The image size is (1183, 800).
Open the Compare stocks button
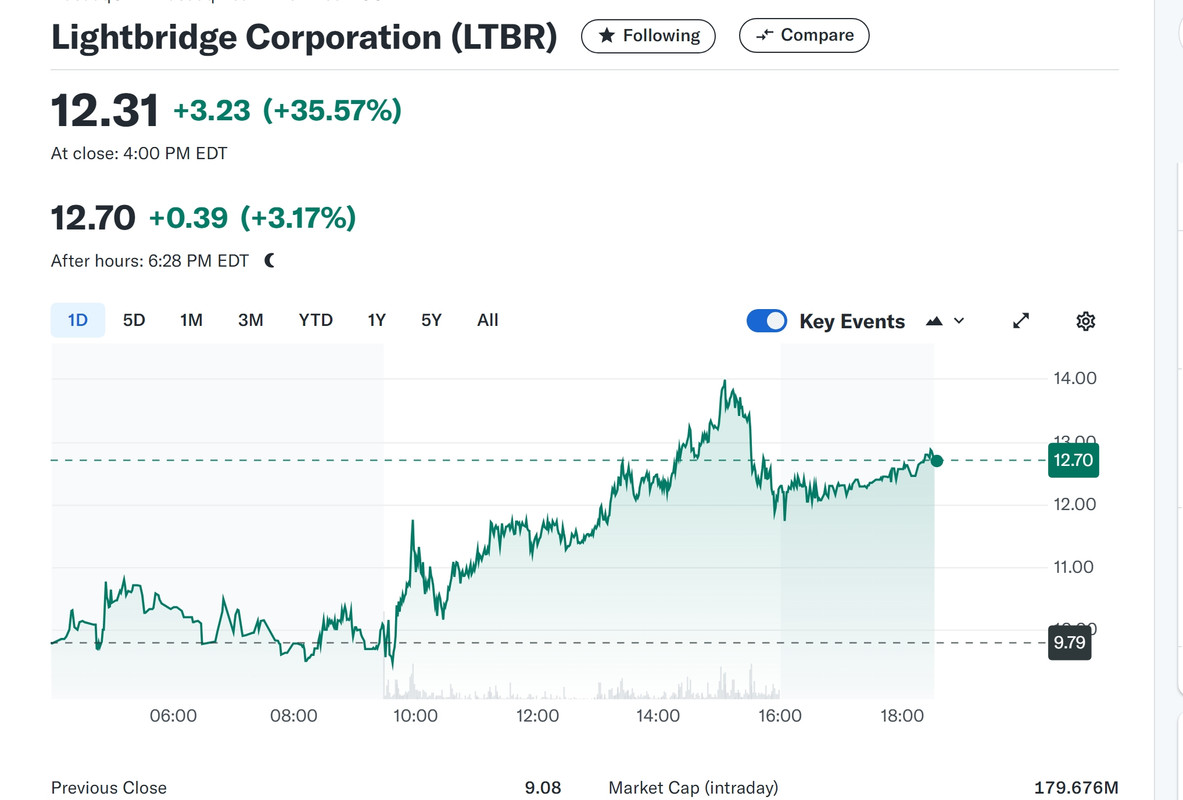(x=804, y=35)
